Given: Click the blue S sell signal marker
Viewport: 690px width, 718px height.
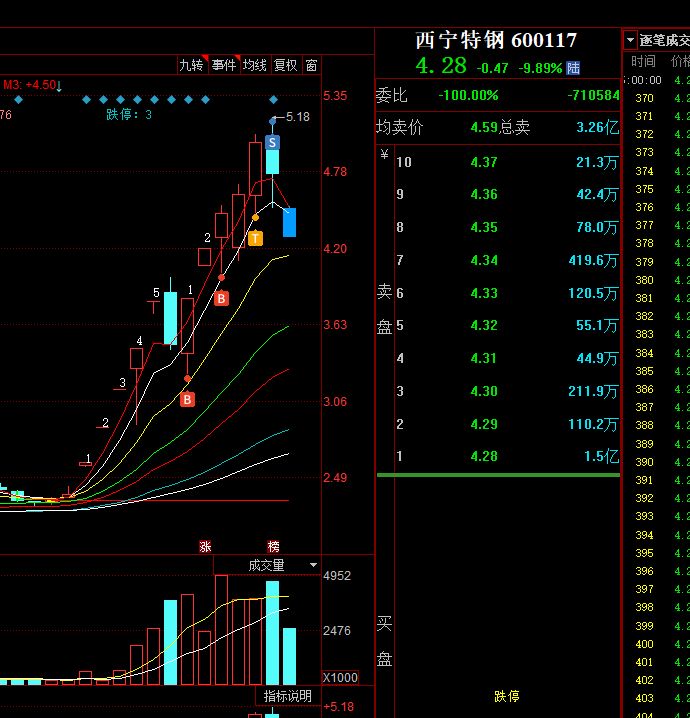Looking at the screenshot, I should click(x=272, y=142).
